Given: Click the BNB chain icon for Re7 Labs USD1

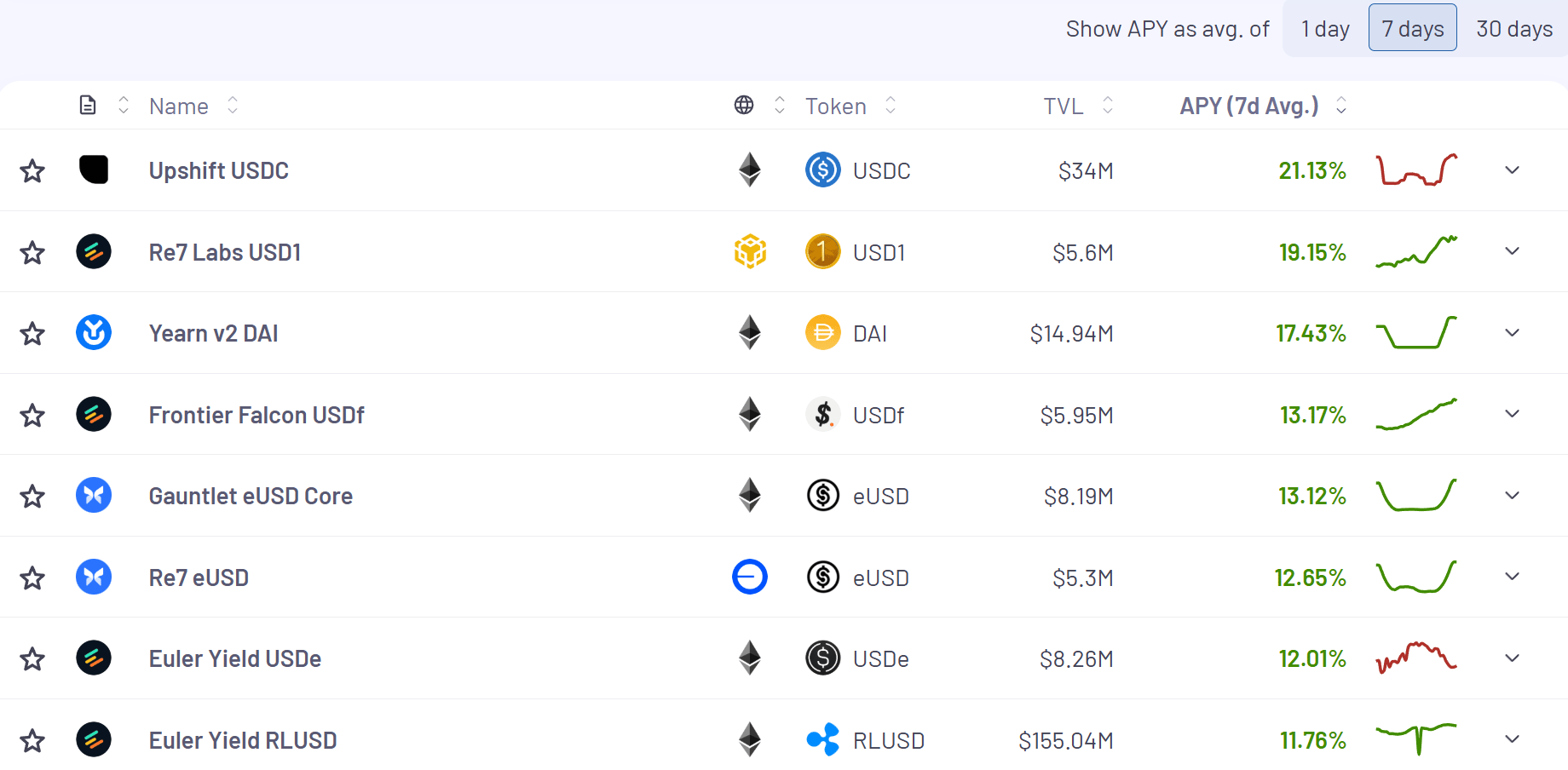Looking at the screenshot, I should pyautogui.click(x=750, y=251).
